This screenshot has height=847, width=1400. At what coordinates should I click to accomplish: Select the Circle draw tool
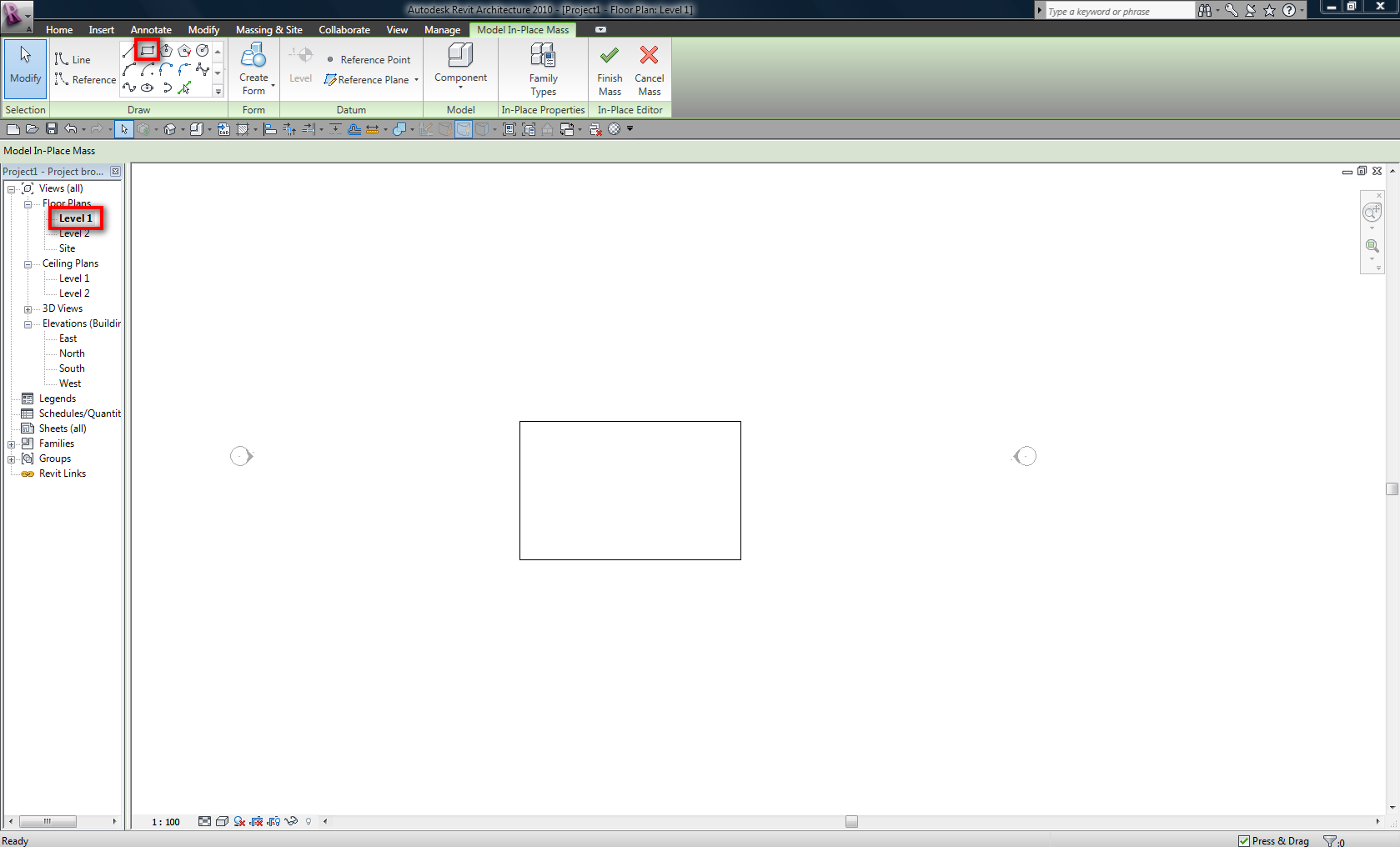203,51
